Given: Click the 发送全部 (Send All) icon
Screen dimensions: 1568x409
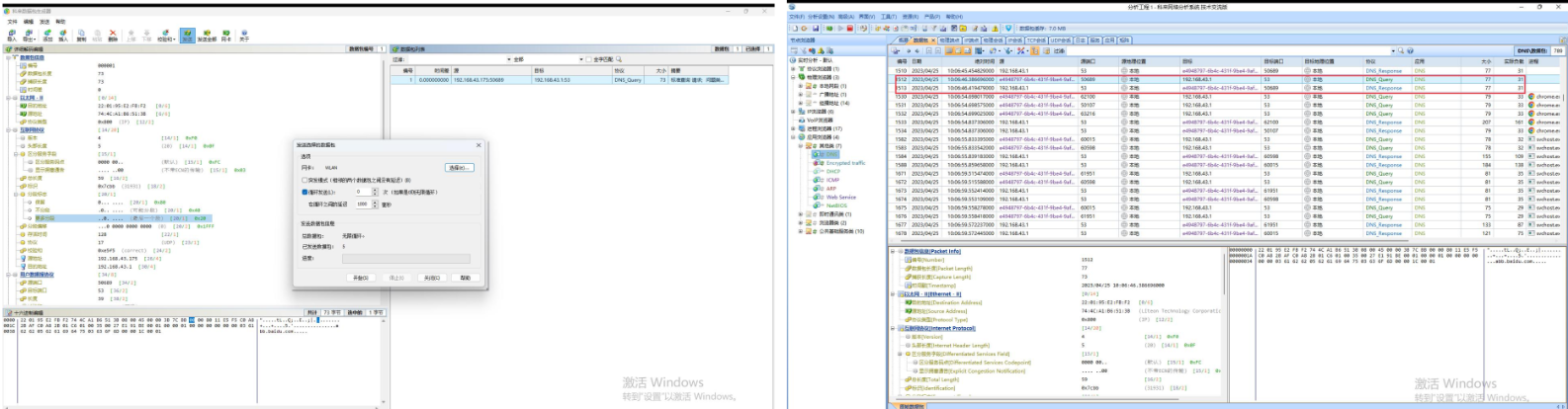Looking at the screenshot, I should (207, 35).
